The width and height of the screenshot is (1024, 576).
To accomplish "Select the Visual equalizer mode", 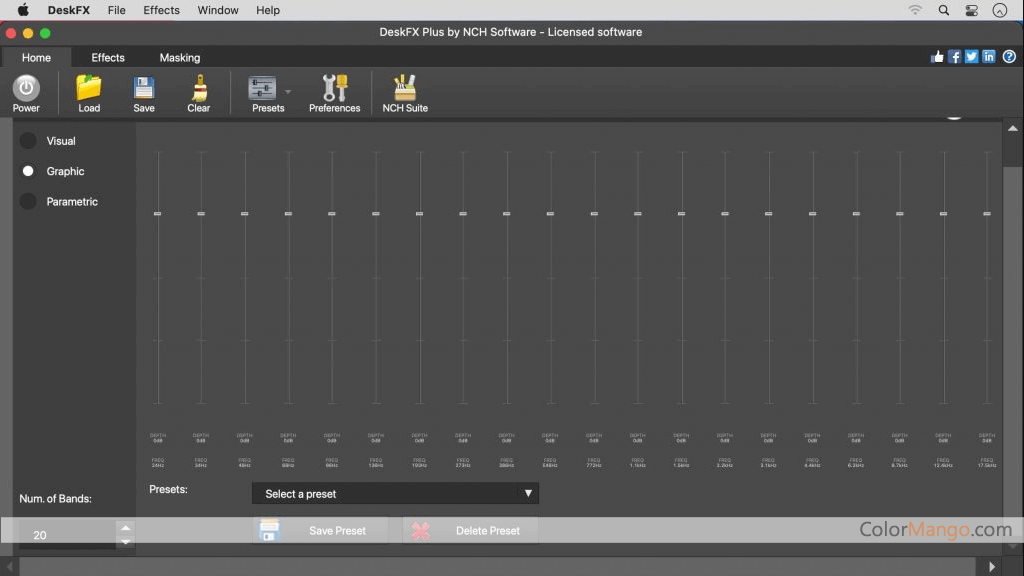I will [x=28, y=141].
